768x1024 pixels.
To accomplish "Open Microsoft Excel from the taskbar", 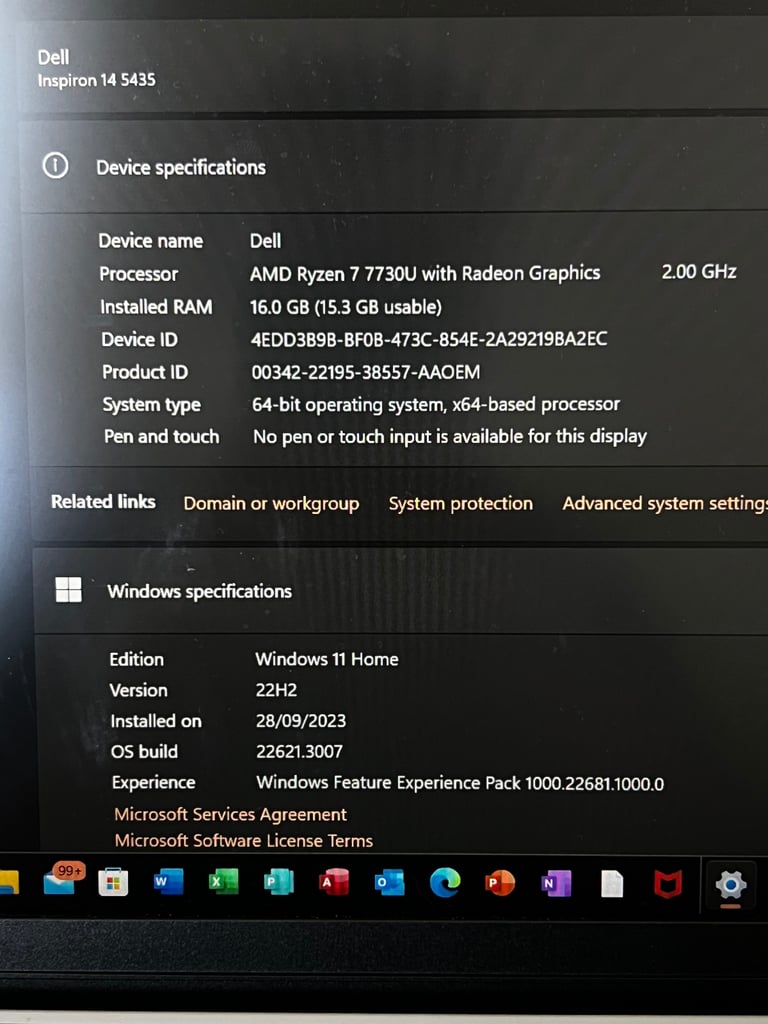I will point(223,882).
